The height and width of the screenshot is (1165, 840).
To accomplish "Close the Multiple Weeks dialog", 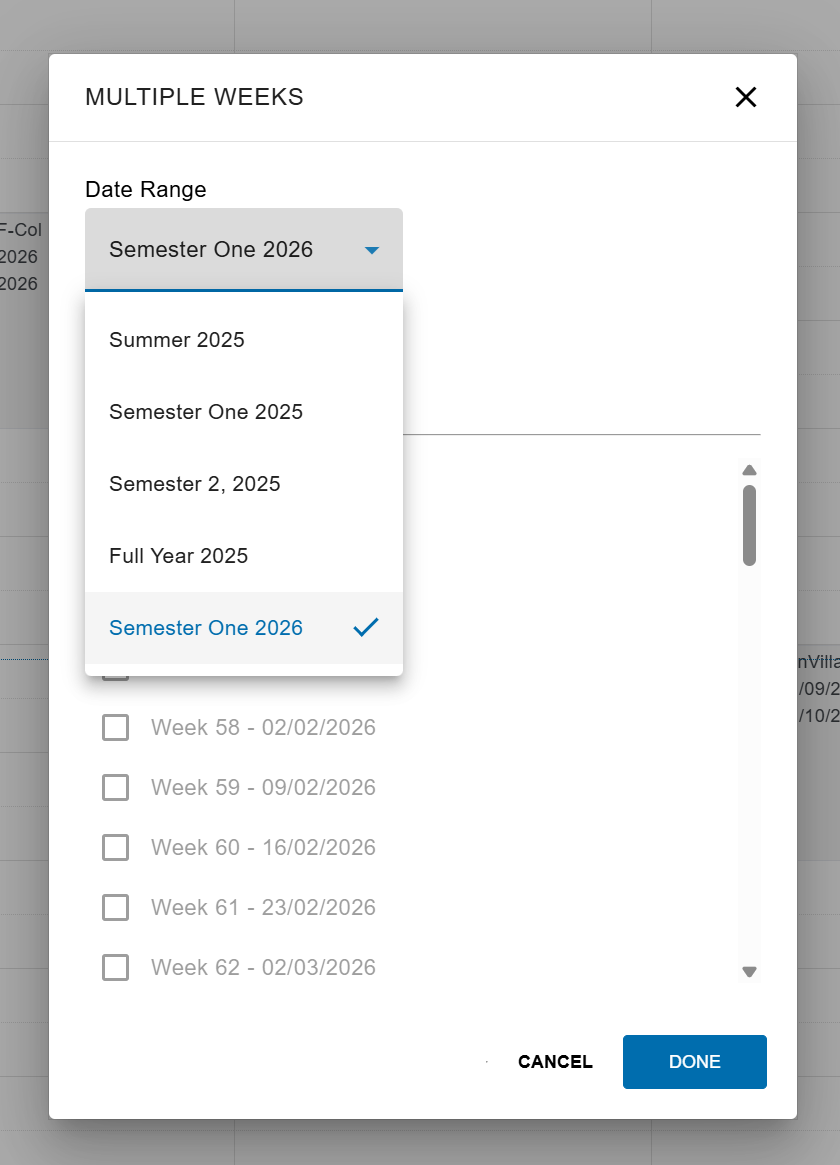I will point(746,97).
